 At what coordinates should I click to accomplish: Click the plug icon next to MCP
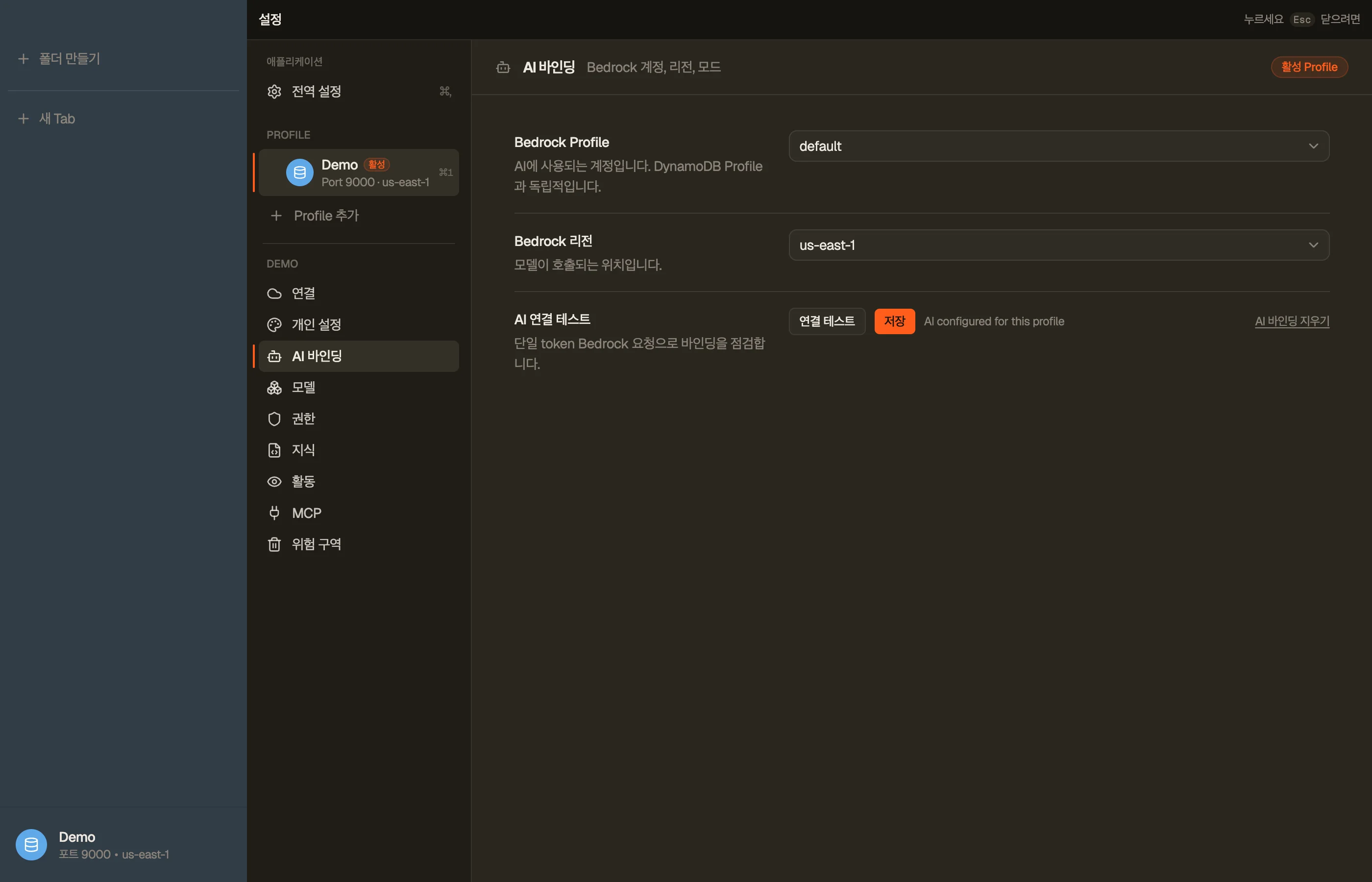coord(274,513)
